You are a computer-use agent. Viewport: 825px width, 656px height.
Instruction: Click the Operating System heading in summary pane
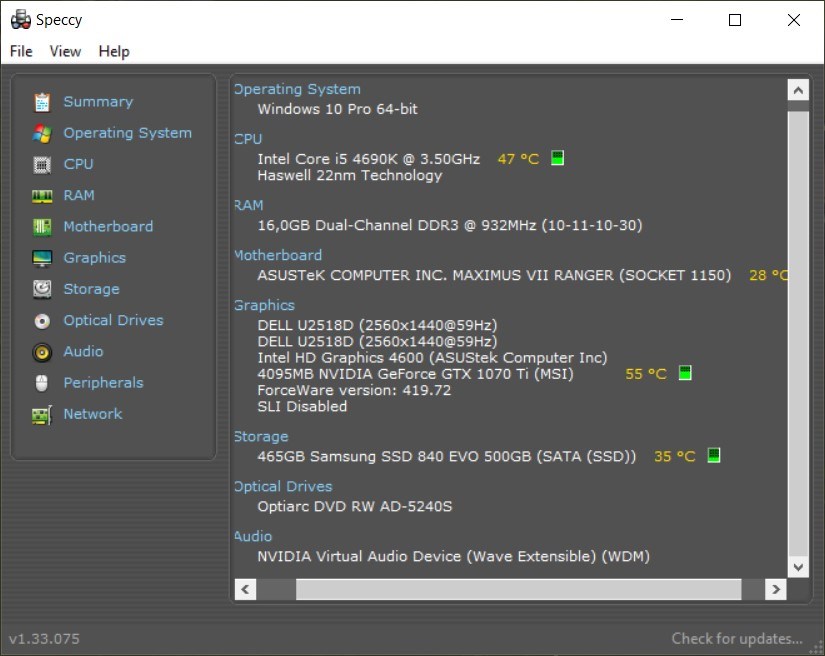click(x=298, y=89)
